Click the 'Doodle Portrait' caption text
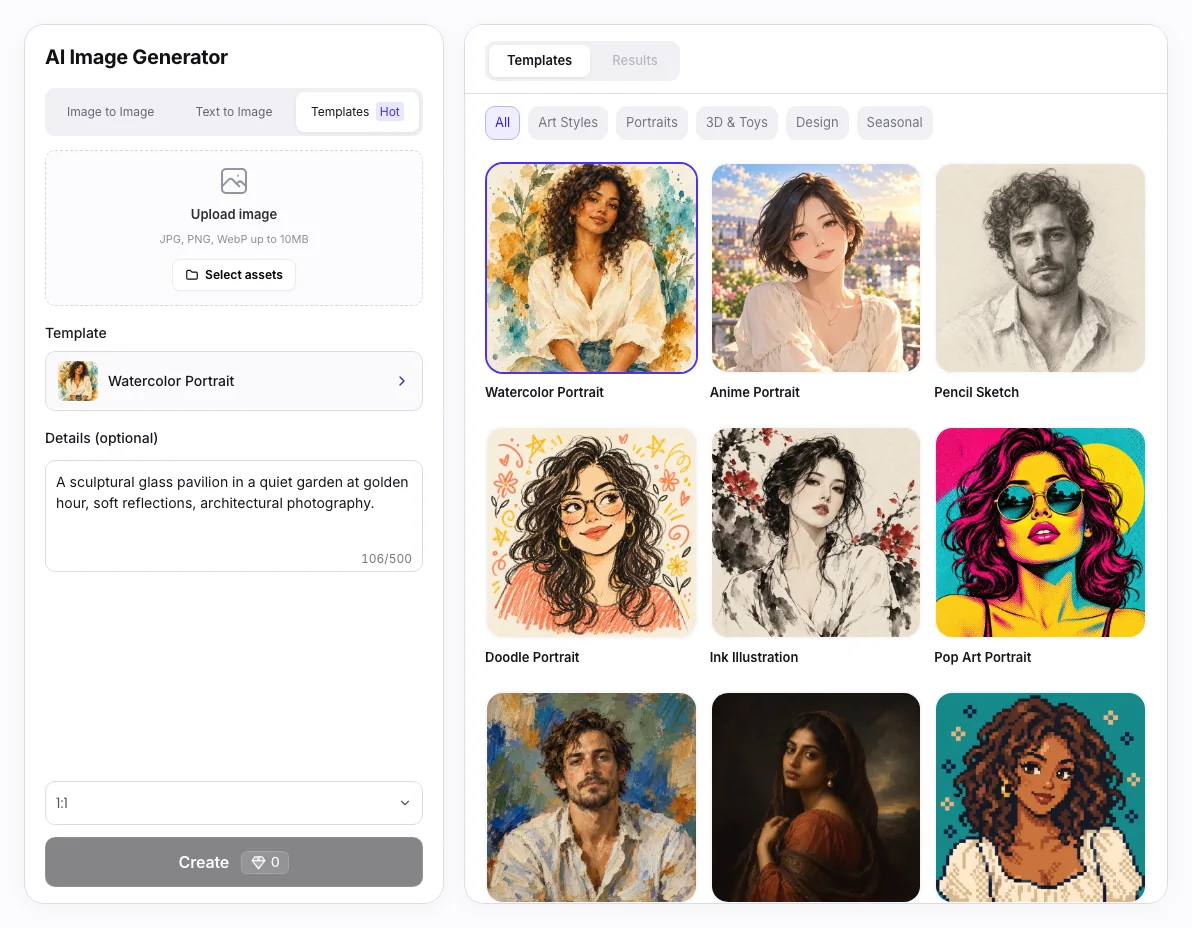This screenshot has height=928, width=1192. tap(532, 657)
